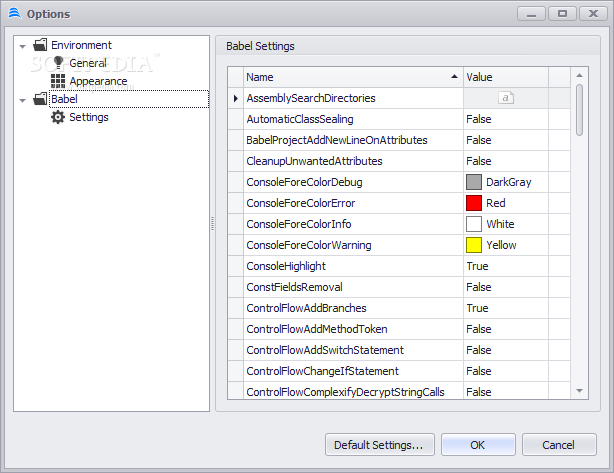614x473 pixels.
Task: Click the scrollbar down arrow in settings grid
Action: (x=580, y=391)
